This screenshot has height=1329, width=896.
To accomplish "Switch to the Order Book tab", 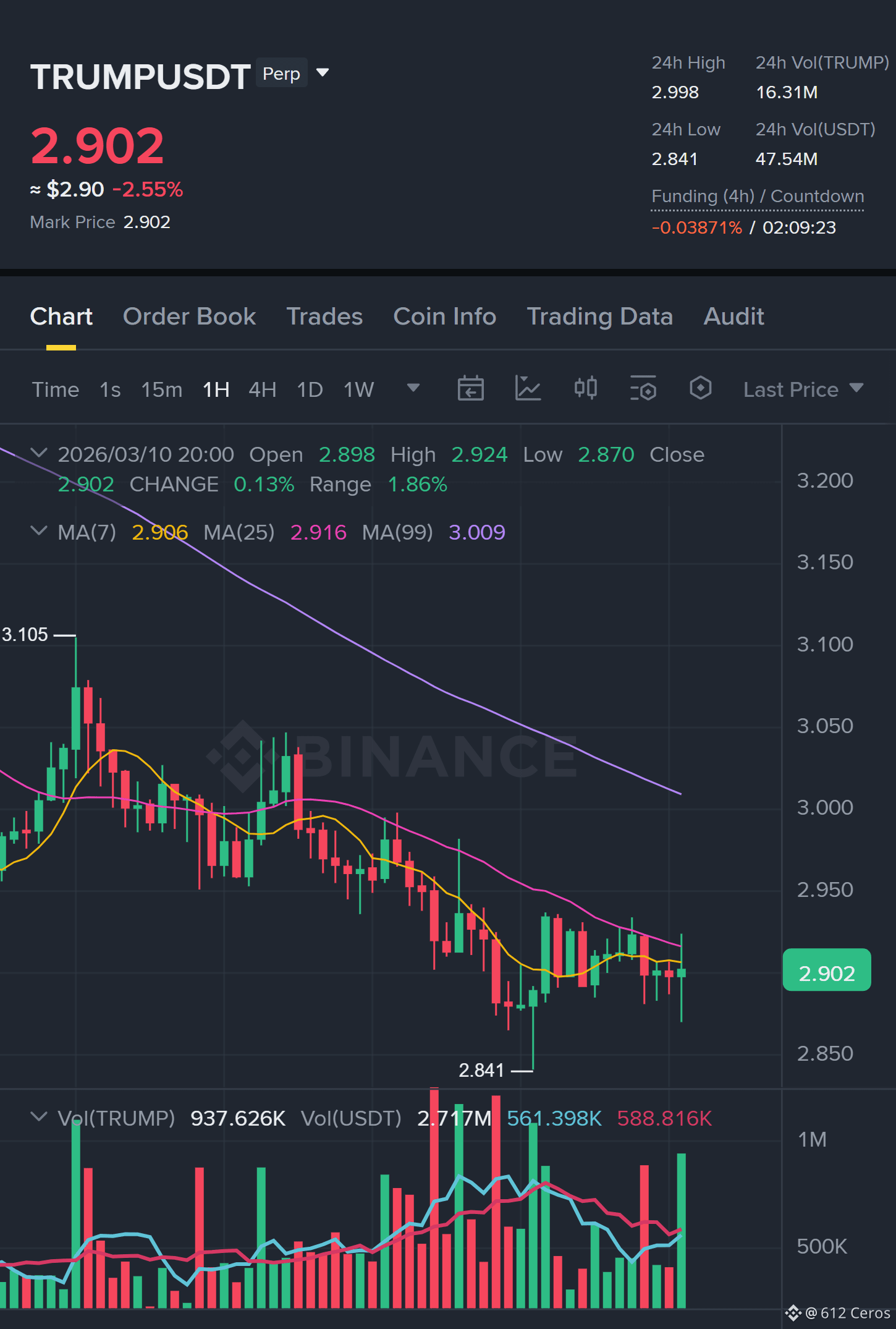I will (x=189, y=316).
